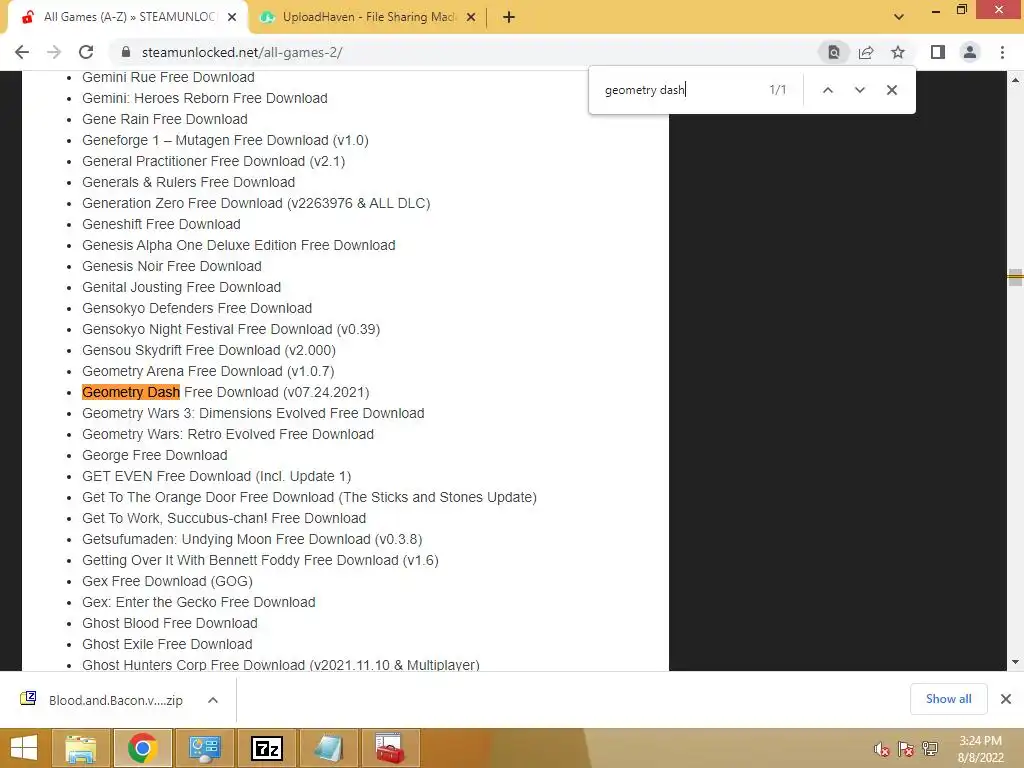The image size is (1024, 768).
Task: Open Gensou Skydrift Free Download link
Action: pos(209,350)
